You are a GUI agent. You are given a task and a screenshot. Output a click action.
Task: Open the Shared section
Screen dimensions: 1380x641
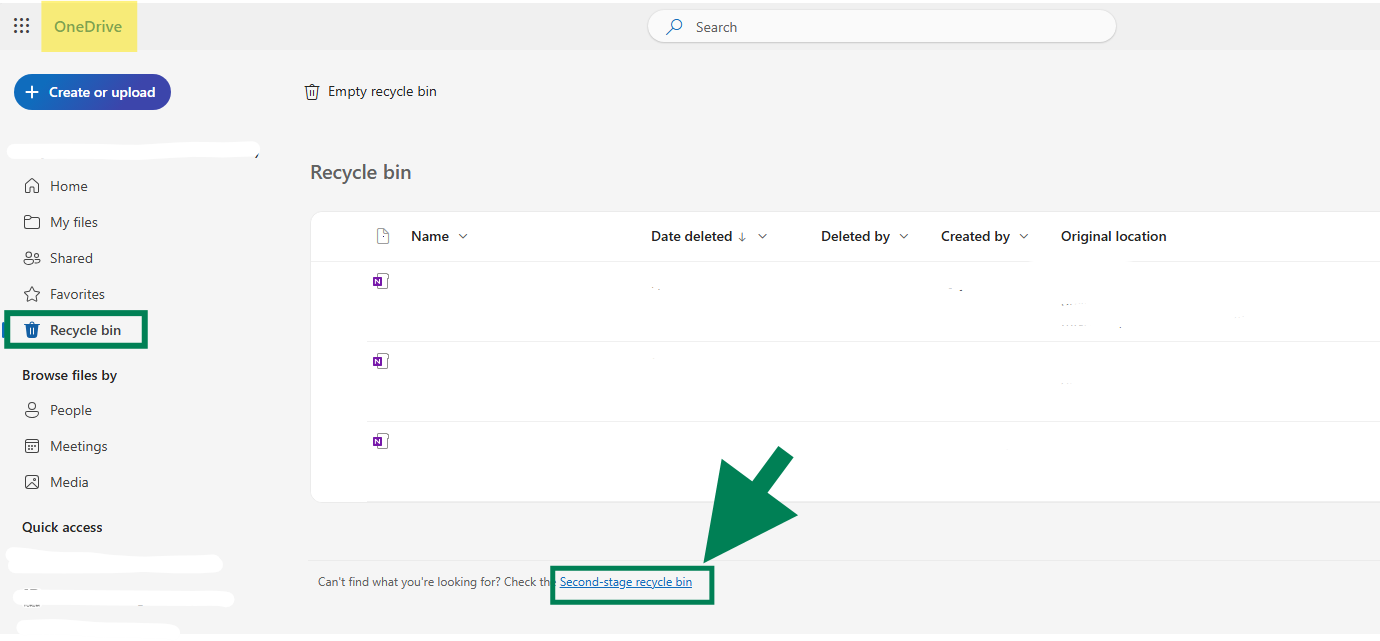tap(58, 258)
